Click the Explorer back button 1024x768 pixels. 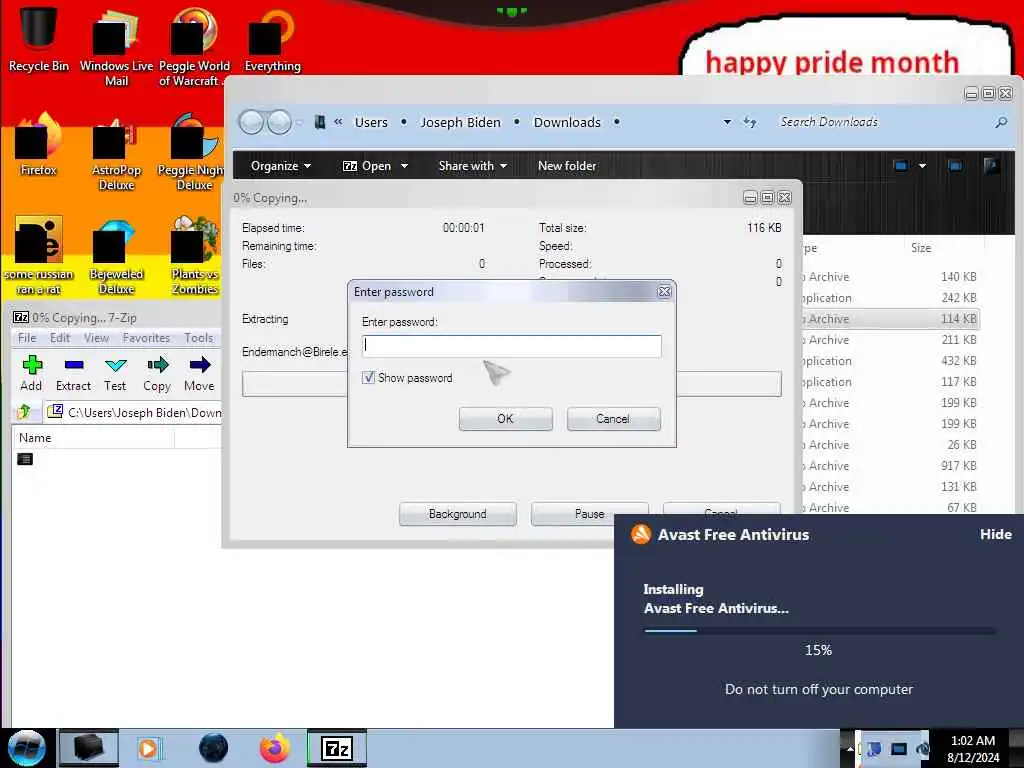[251, 122]
